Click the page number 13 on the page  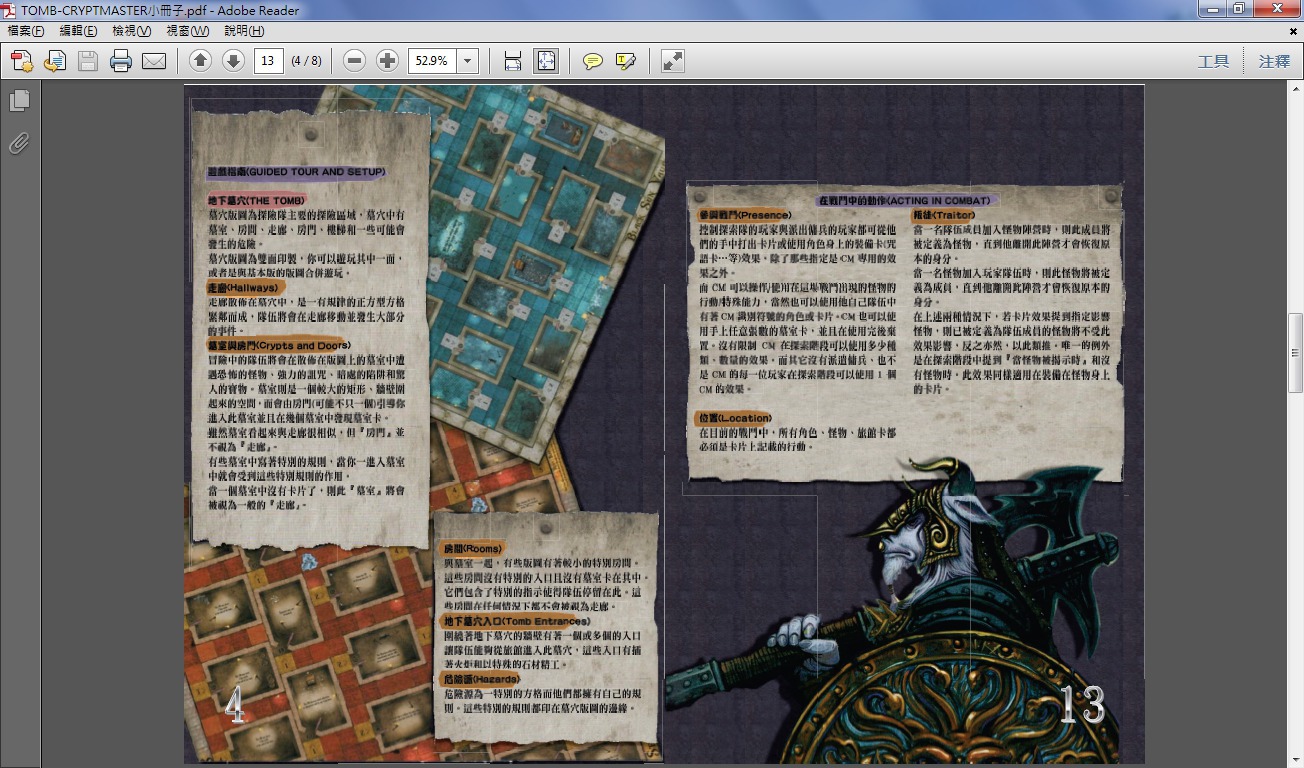click(1082, 705)
